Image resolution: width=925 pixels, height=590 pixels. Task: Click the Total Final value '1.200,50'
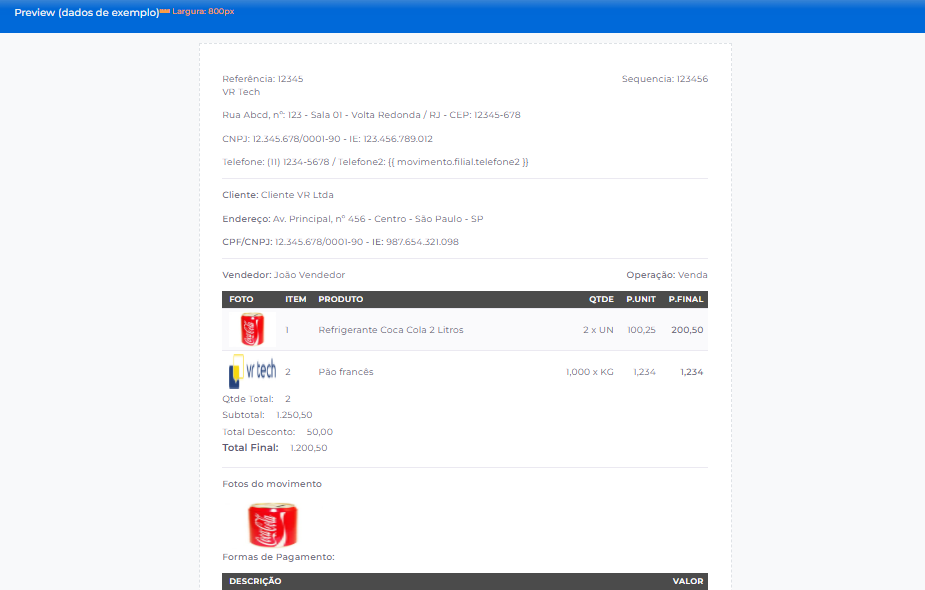309,448
